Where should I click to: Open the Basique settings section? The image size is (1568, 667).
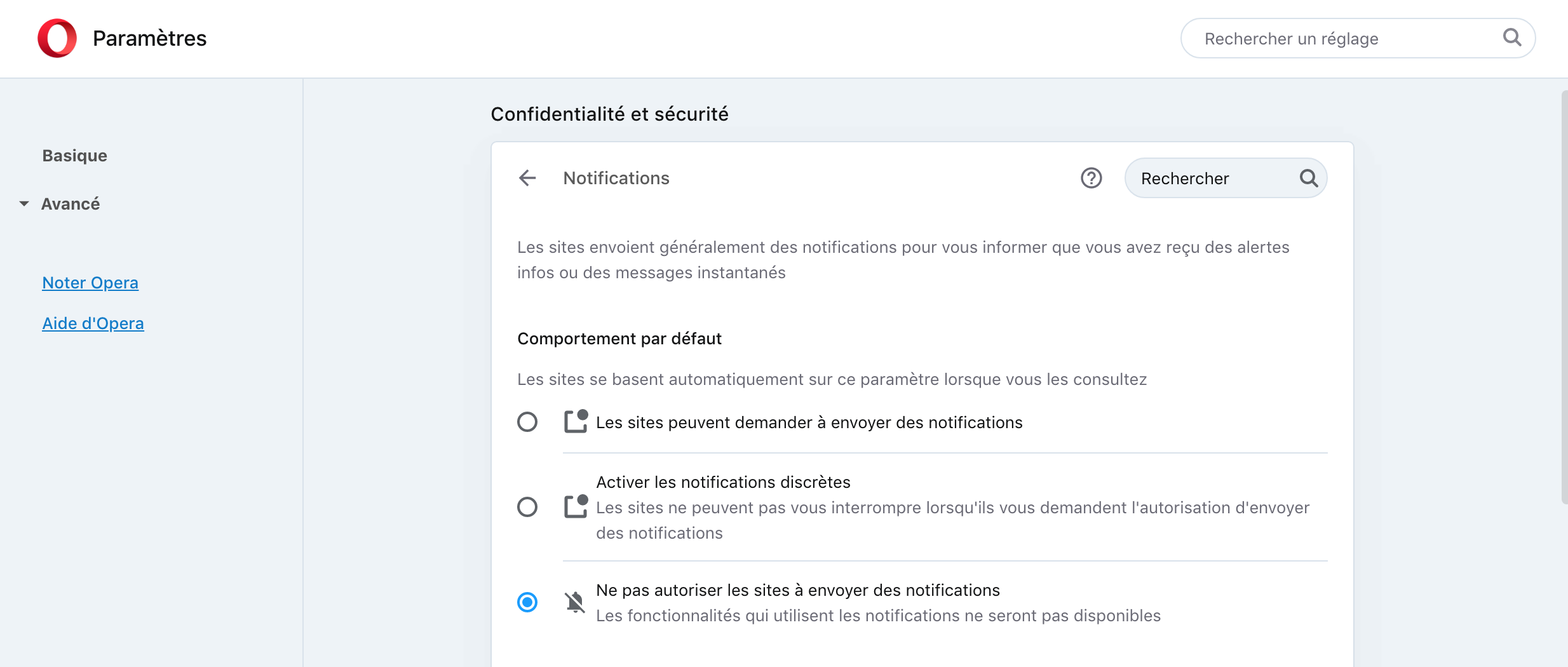(x=74, y=156)
